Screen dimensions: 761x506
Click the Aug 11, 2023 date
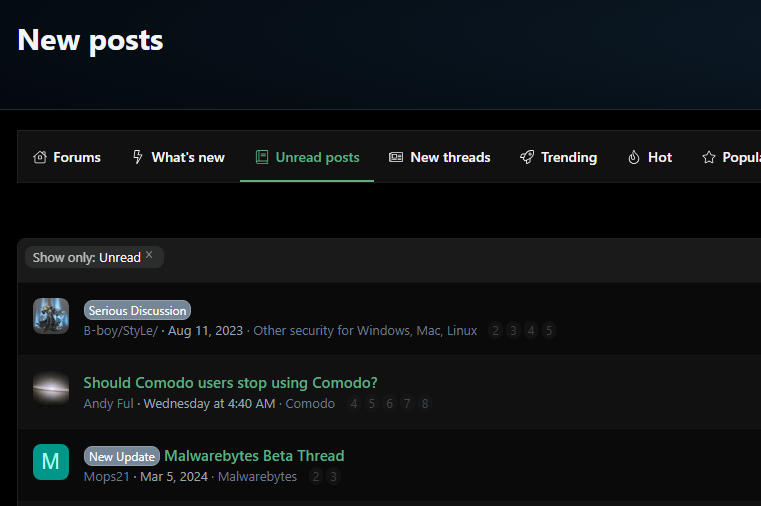tap(205, 331)
